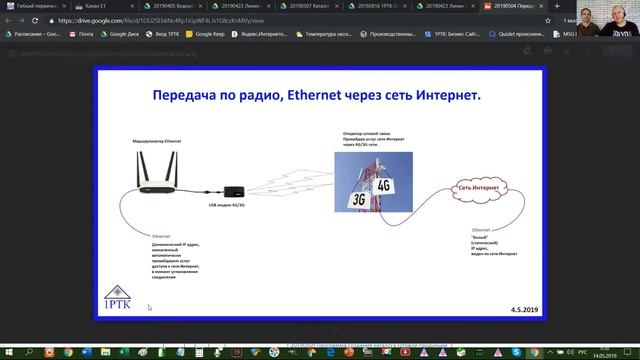Bookmark this page with the star icon
Viewport: 640px width, 360px height.
[x=548, y=20]
